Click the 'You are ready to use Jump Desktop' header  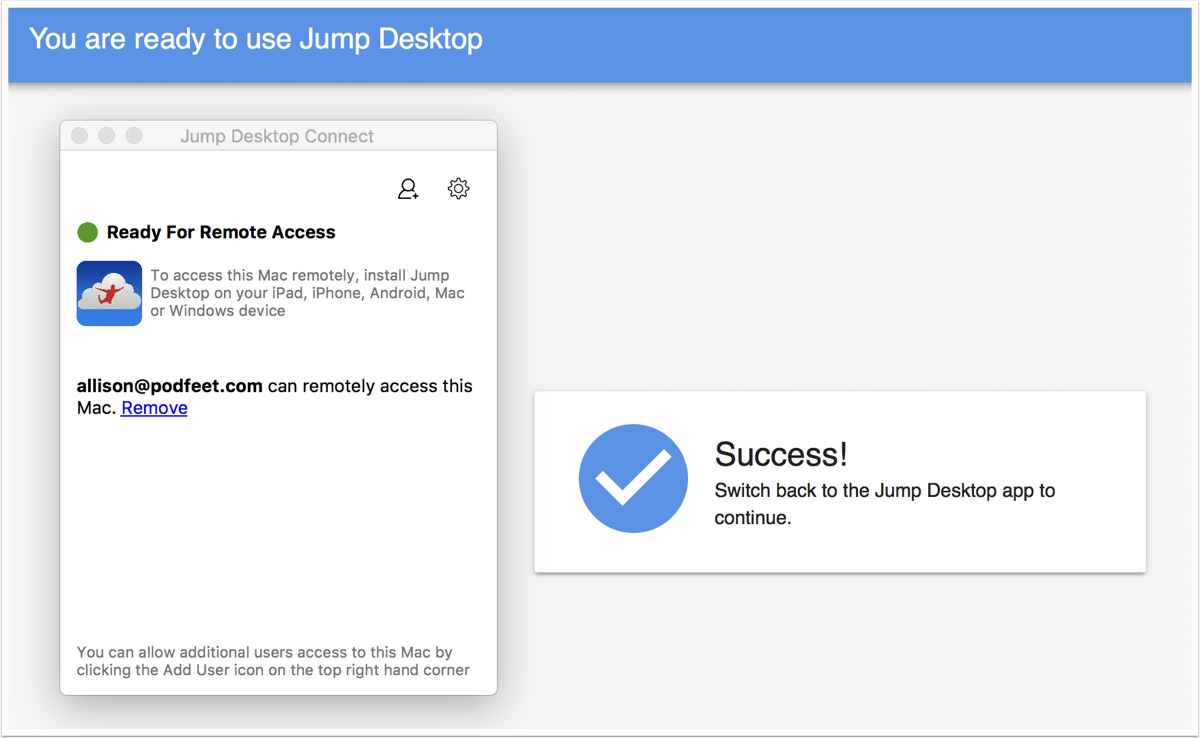(256, 39)
